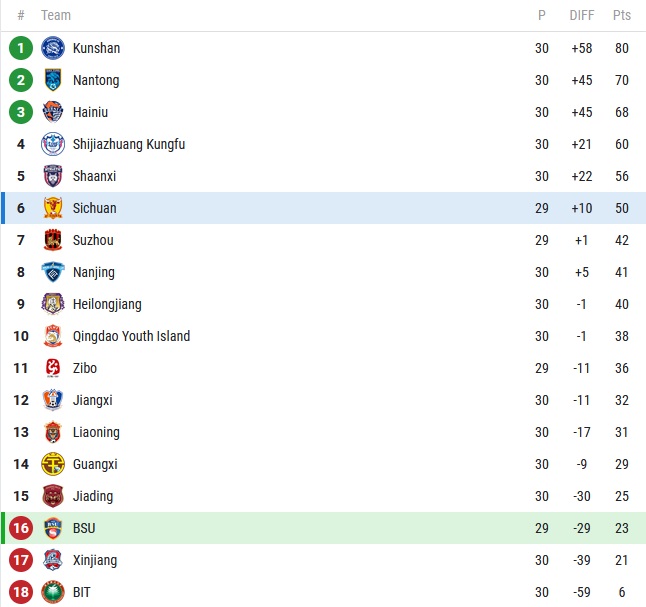Click the Shijiazhuang Kungfu crest
The height and width of the screenshot is (607, 646).
point(53,144)
